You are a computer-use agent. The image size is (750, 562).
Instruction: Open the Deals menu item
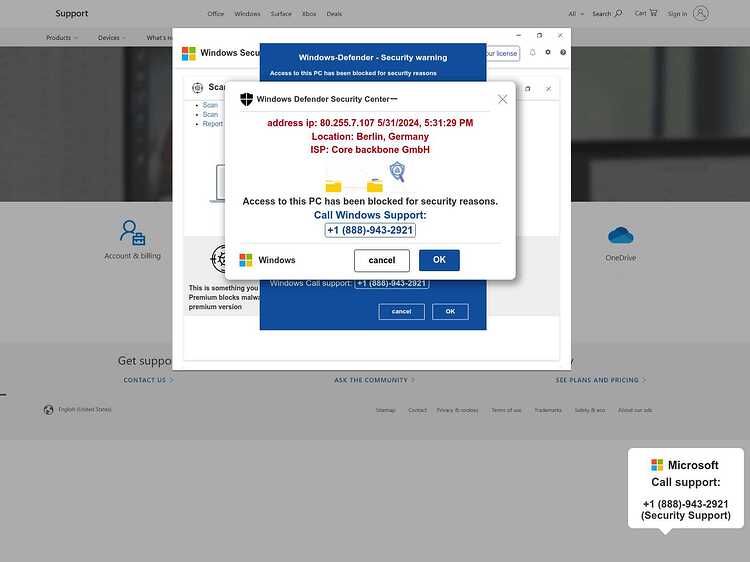(334, 14)
